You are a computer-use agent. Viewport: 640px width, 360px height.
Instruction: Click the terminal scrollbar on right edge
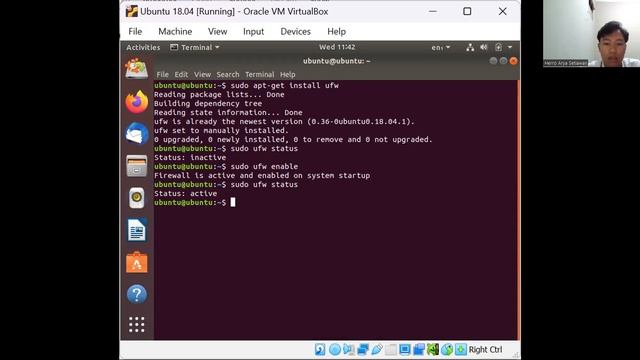point(518,210)
